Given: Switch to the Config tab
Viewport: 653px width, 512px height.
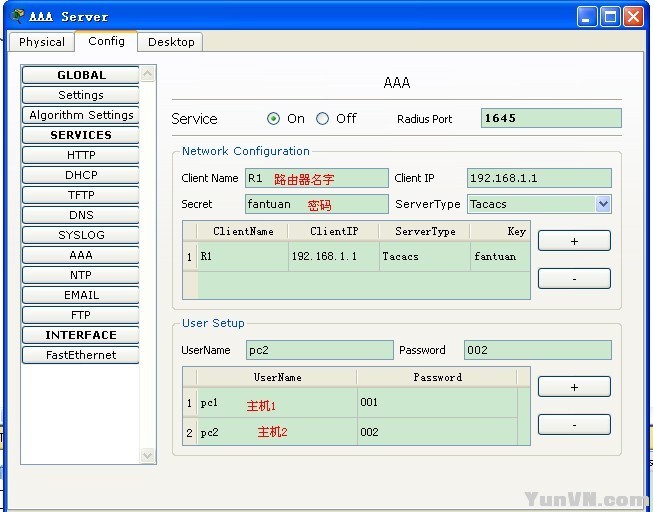Looking at the screenshot, I should point(106,41).
